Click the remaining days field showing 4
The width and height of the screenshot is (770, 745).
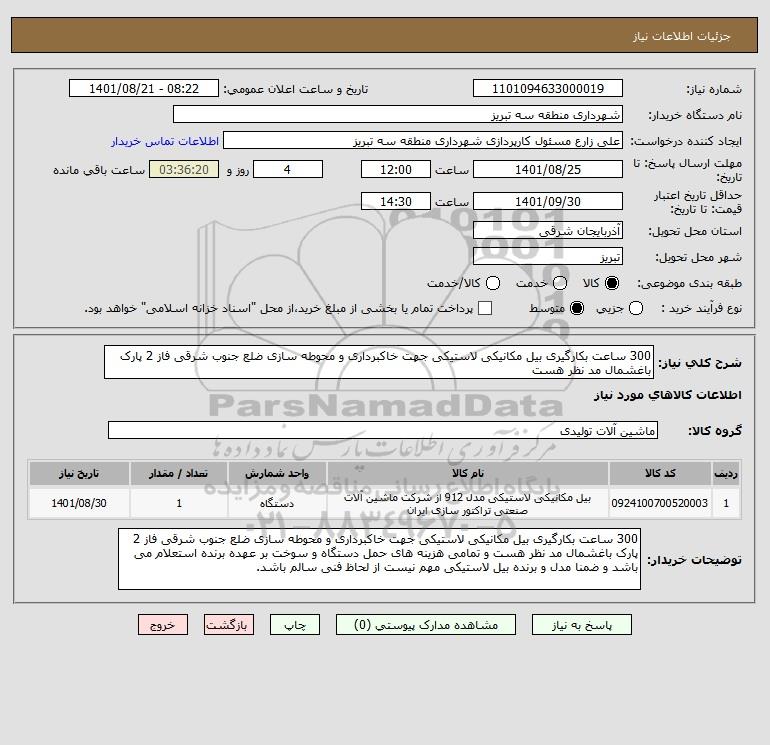288,169
